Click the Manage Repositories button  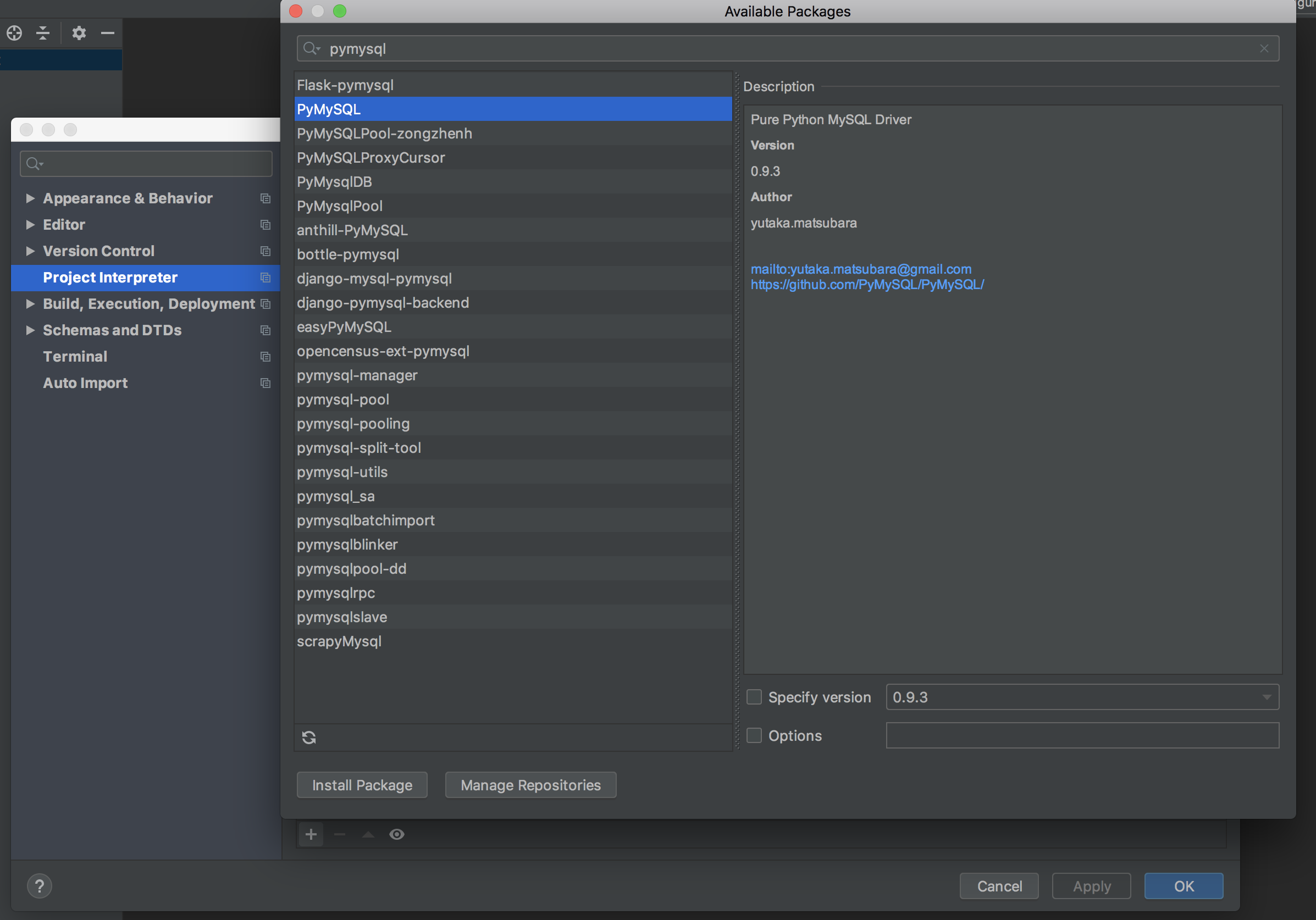pos(531,785)
